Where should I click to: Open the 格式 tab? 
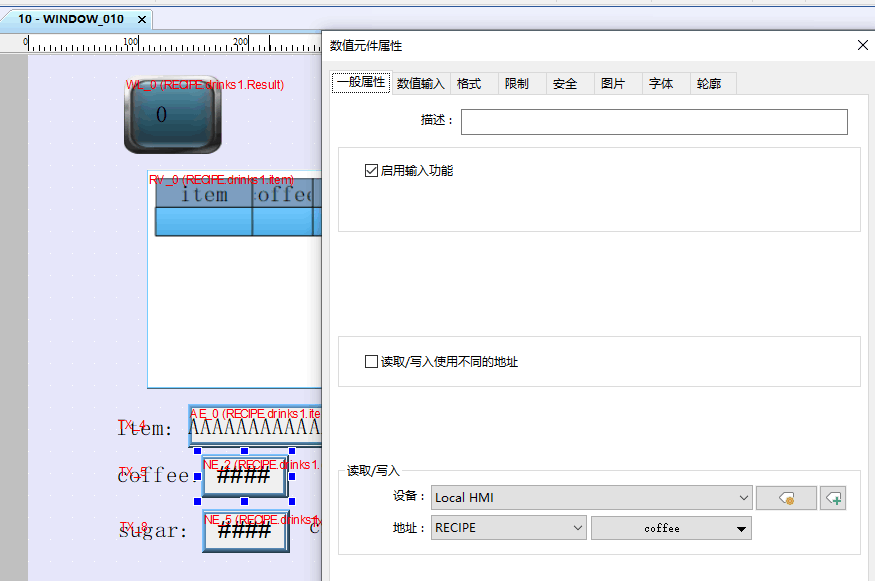coord(469,84)
